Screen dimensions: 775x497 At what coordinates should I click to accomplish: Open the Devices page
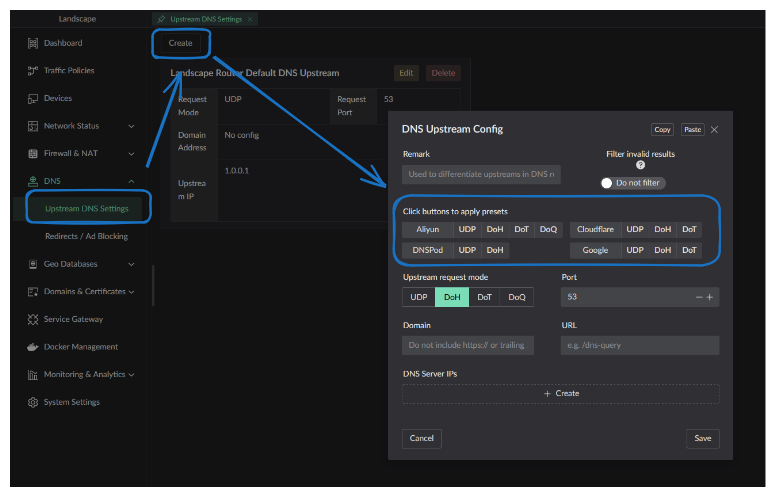tap(58, 98)
